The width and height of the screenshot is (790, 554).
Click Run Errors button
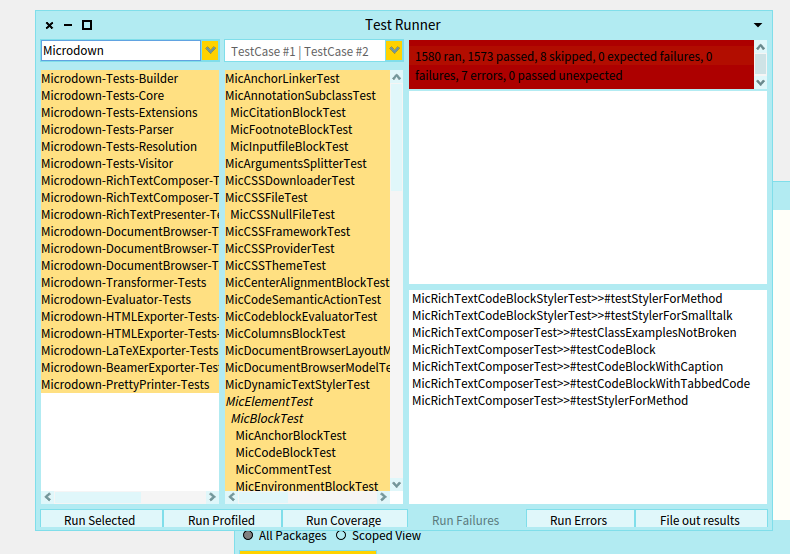(x=579, y=519)
